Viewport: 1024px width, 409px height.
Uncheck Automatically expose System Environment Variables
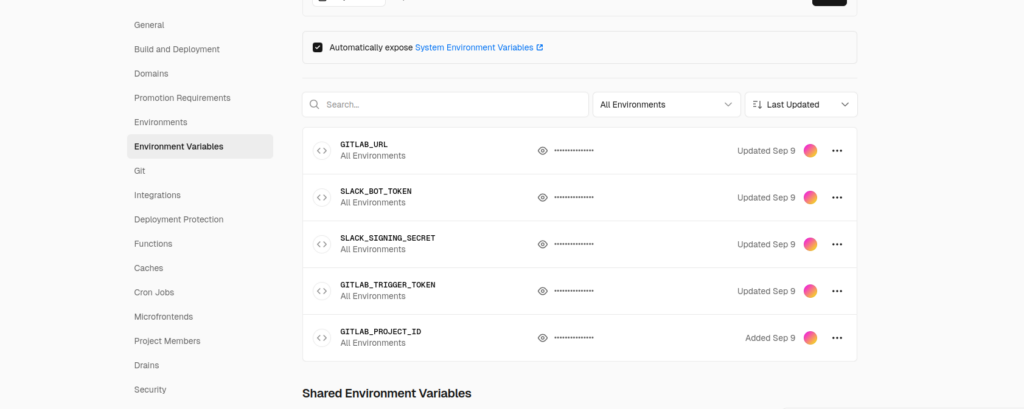click(x=318, y=47)
